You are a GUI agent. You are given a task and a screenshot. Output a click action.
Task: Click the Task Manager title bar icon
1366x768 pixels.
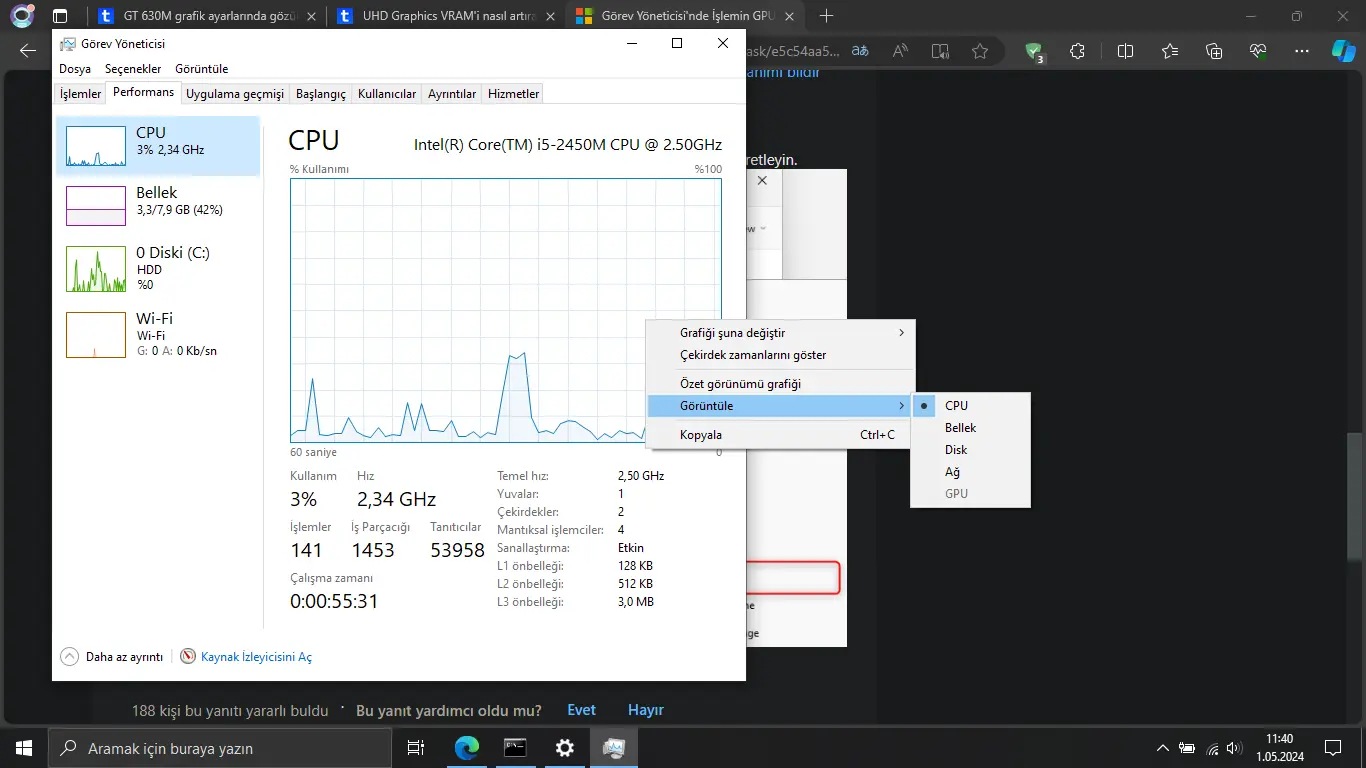(68, 44)
